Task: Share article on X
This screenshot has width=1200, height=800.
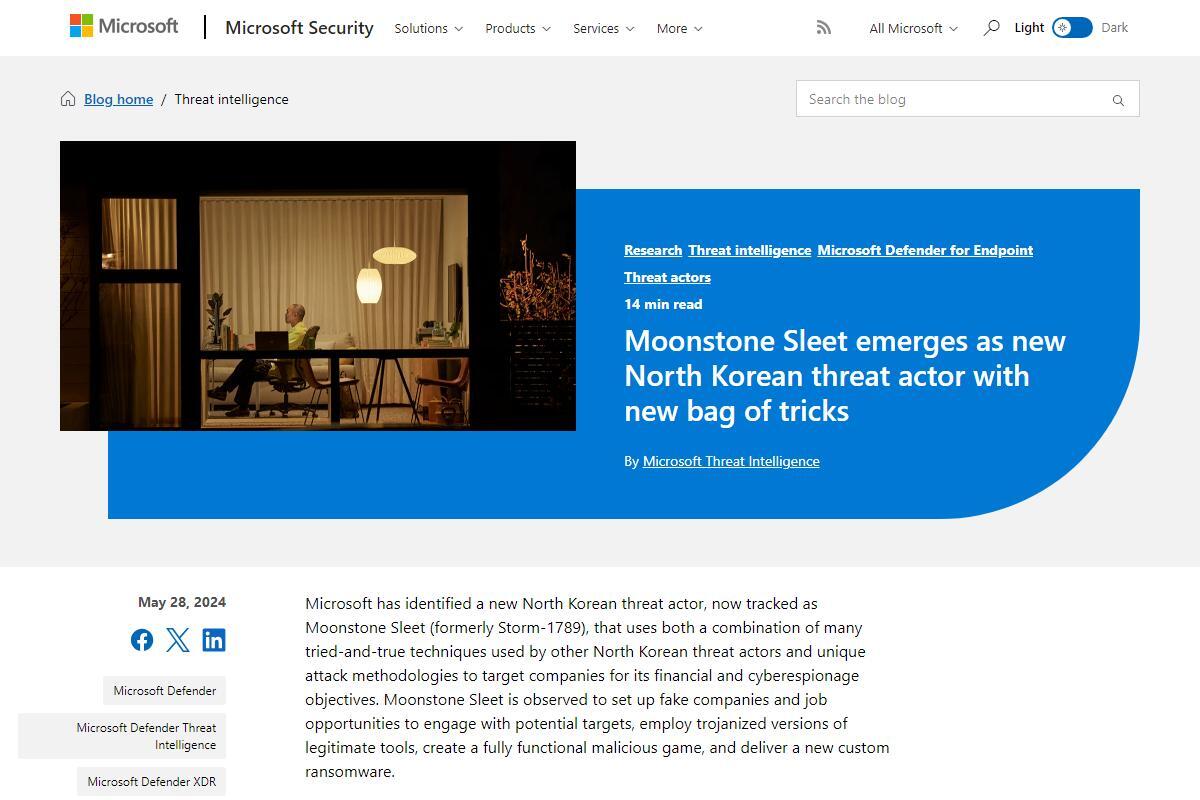Action: [x=178, y=640]
